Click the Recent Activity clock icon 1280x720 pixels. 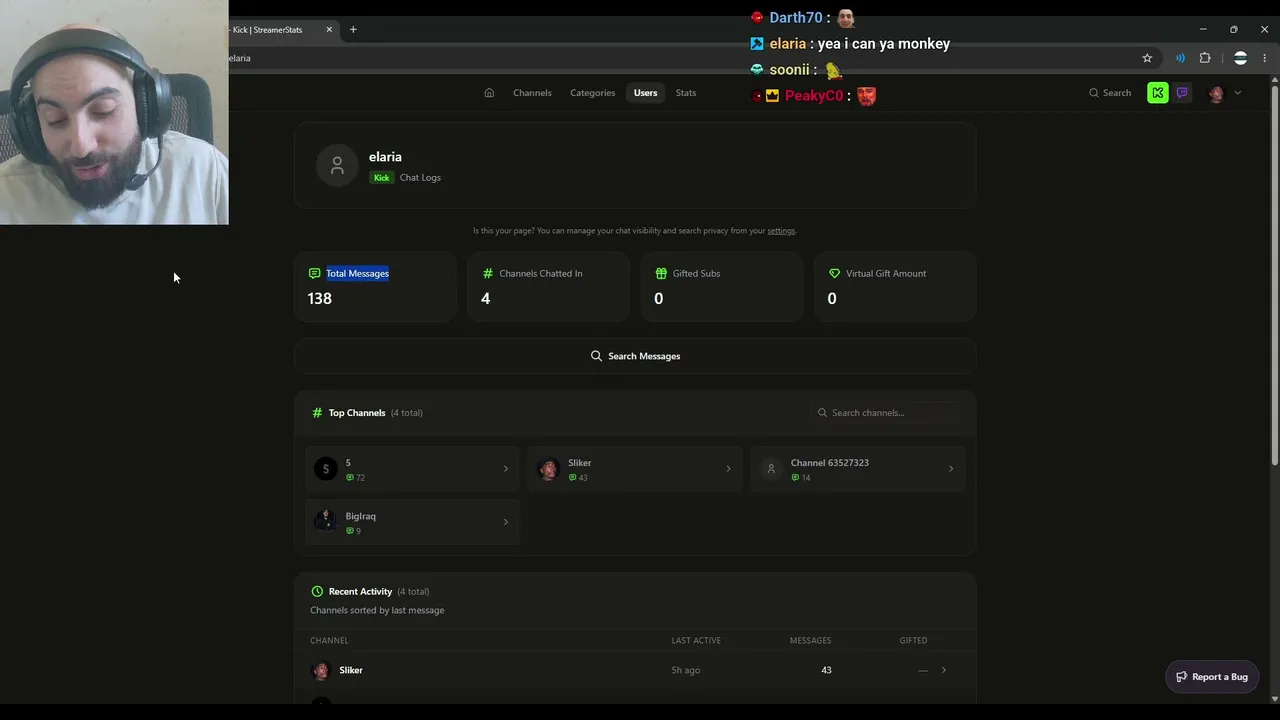pyautogui.click(x=317, y=592)
